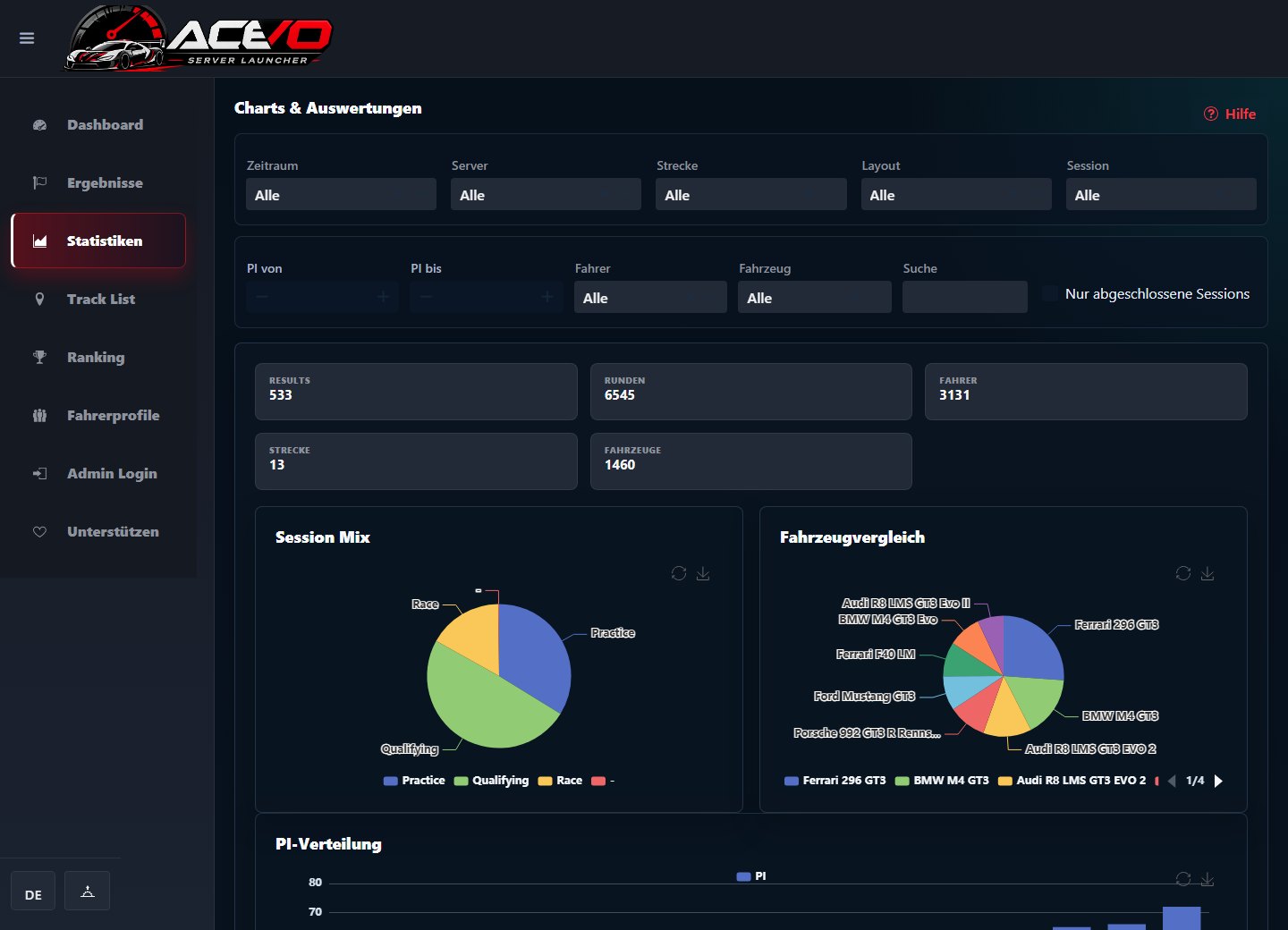
Task: Open the Hilfe help link
Action: click(x=1230, y=114)
